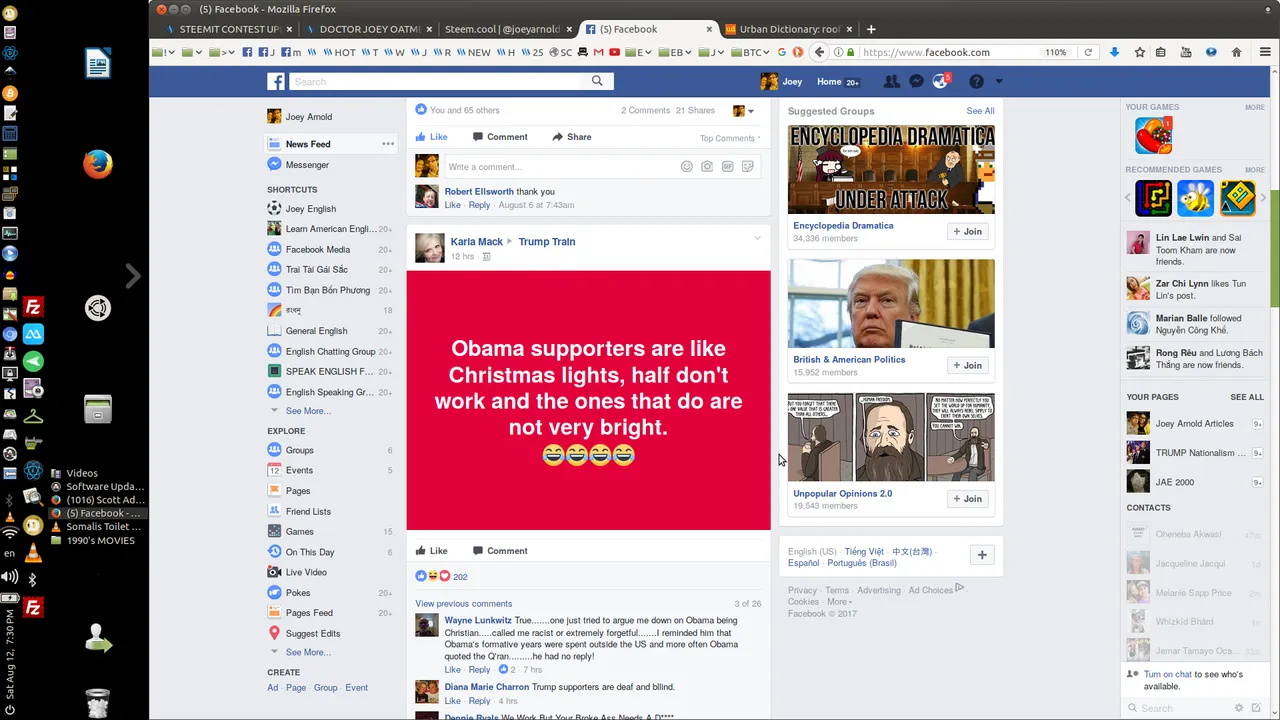Screen dimensions: 1280x720
Task: Like the post with 65 others
Action: tap(431, 137)
